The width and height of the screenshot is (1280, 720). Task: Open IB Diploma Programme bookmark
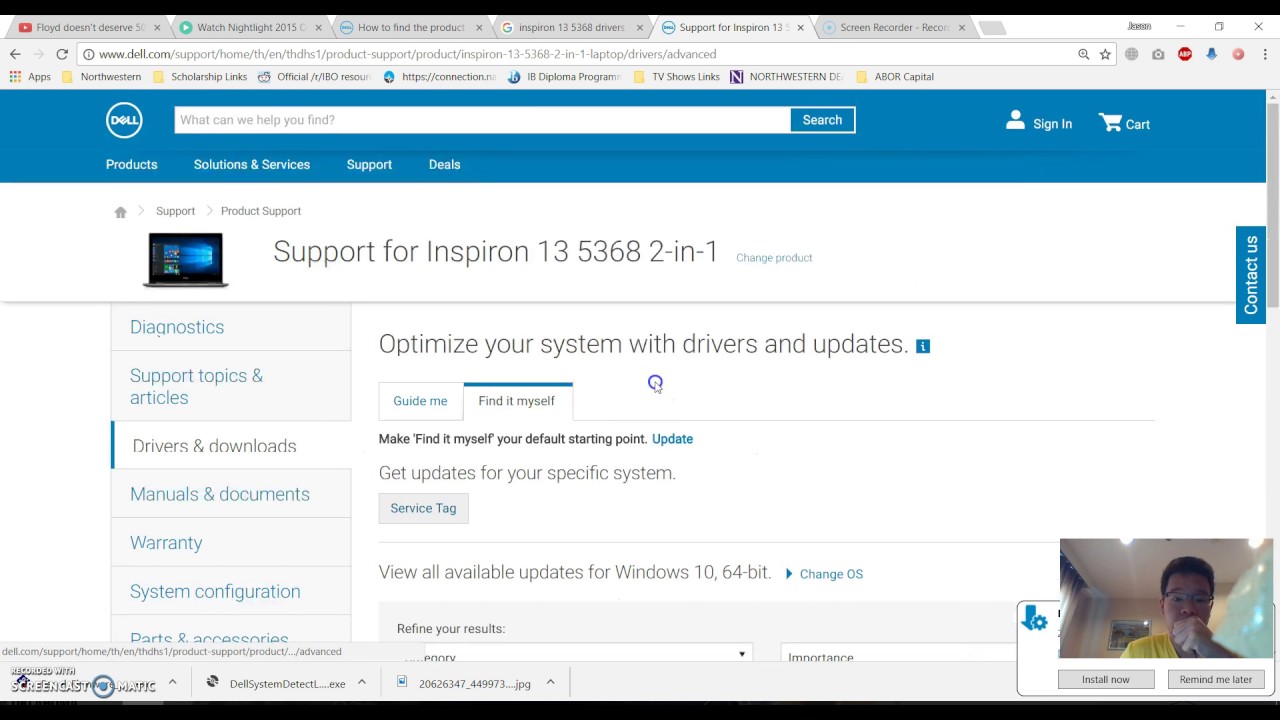pyautogui.click(x=564, y=76)
